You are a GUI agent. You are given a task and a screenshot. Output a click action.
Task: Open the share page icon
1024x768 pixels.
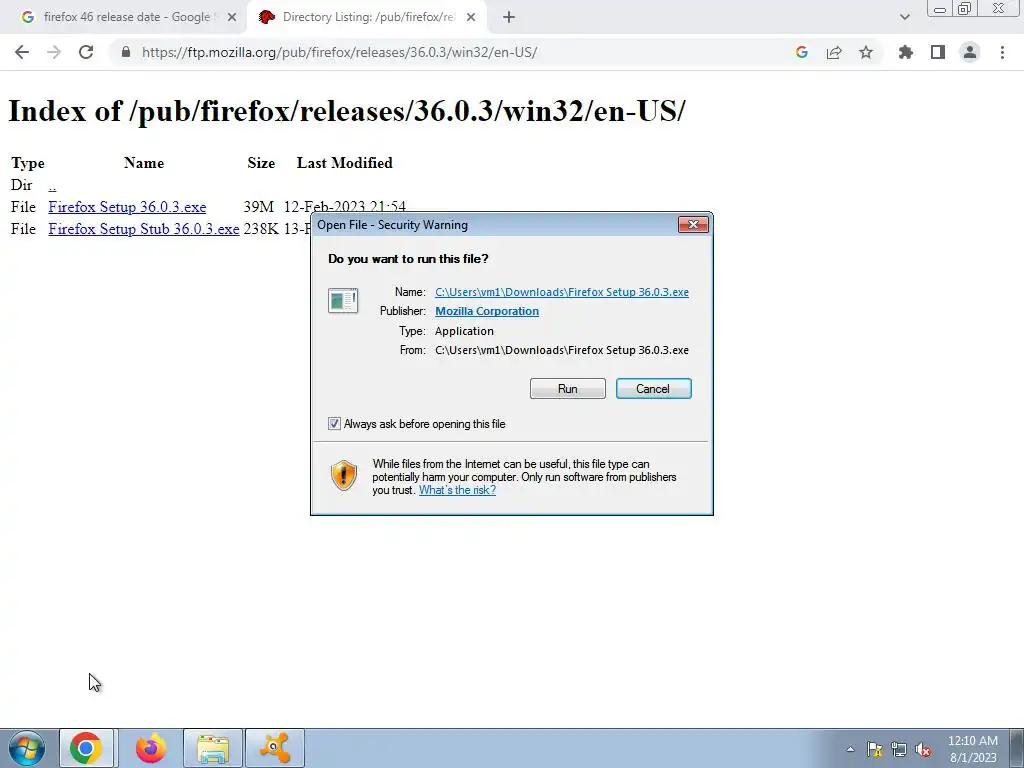834,52
